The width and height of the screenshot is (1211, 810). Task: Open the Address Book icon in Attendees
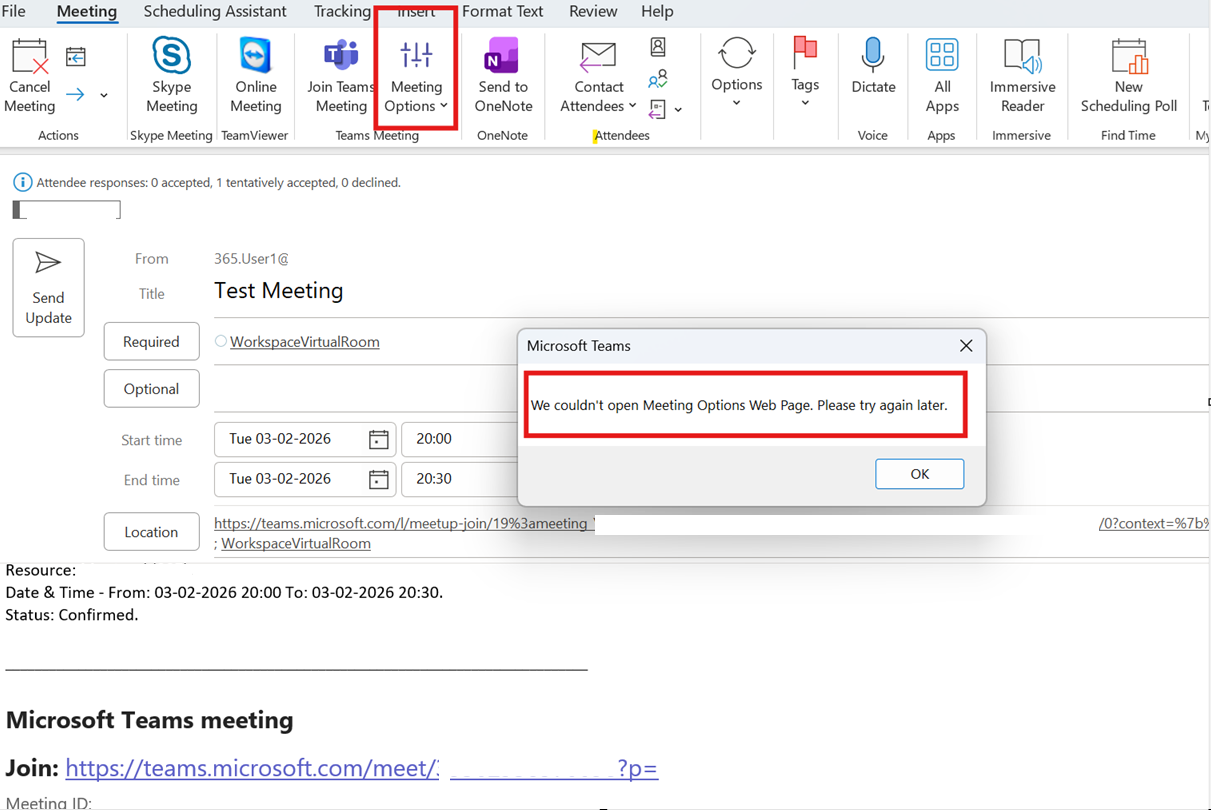click(x=658, y=47)
